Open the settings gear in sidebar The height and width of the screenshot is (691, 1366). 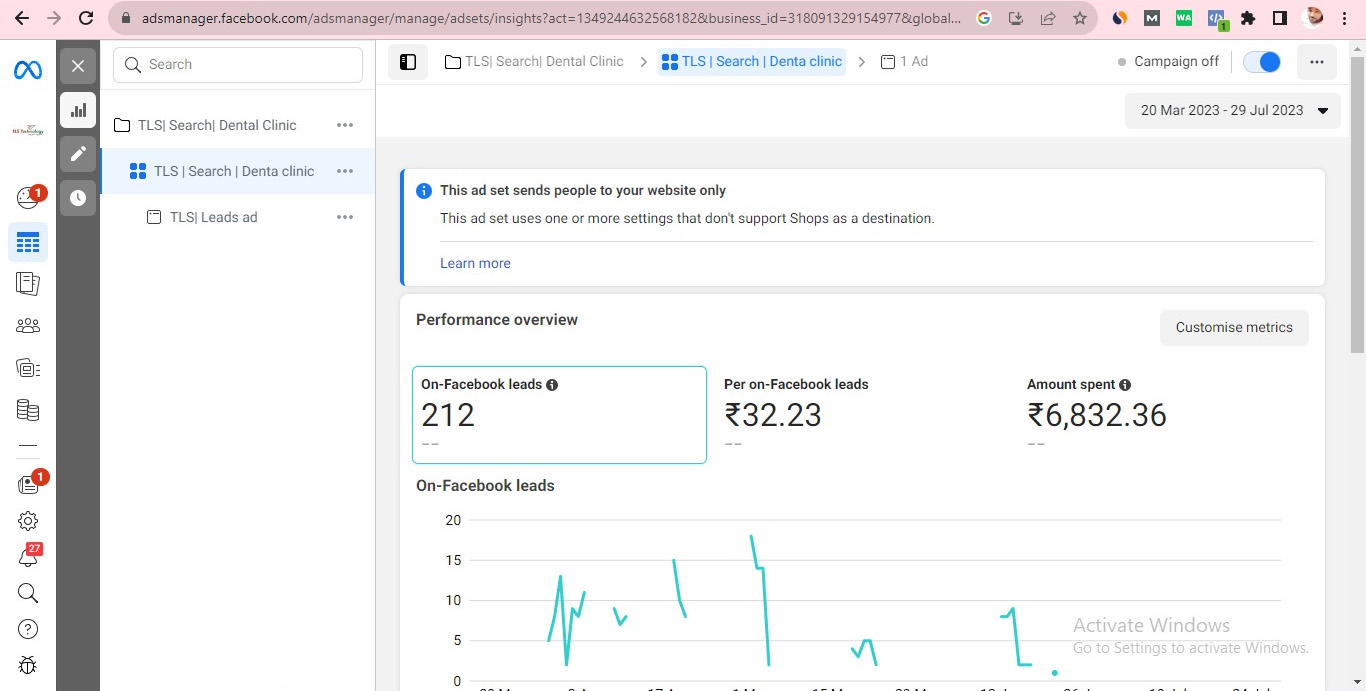(28, 521)
